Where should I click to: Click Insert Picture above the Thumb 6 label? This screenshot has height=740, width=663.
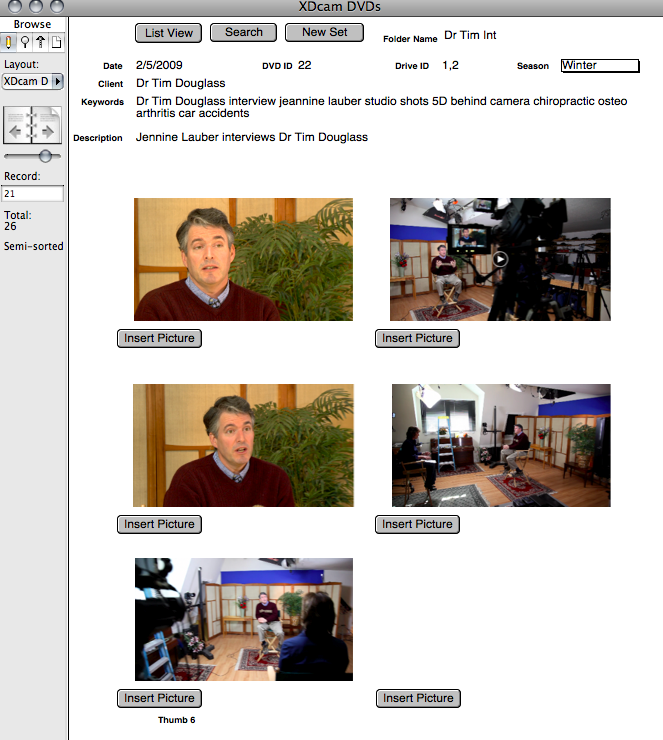159,698
